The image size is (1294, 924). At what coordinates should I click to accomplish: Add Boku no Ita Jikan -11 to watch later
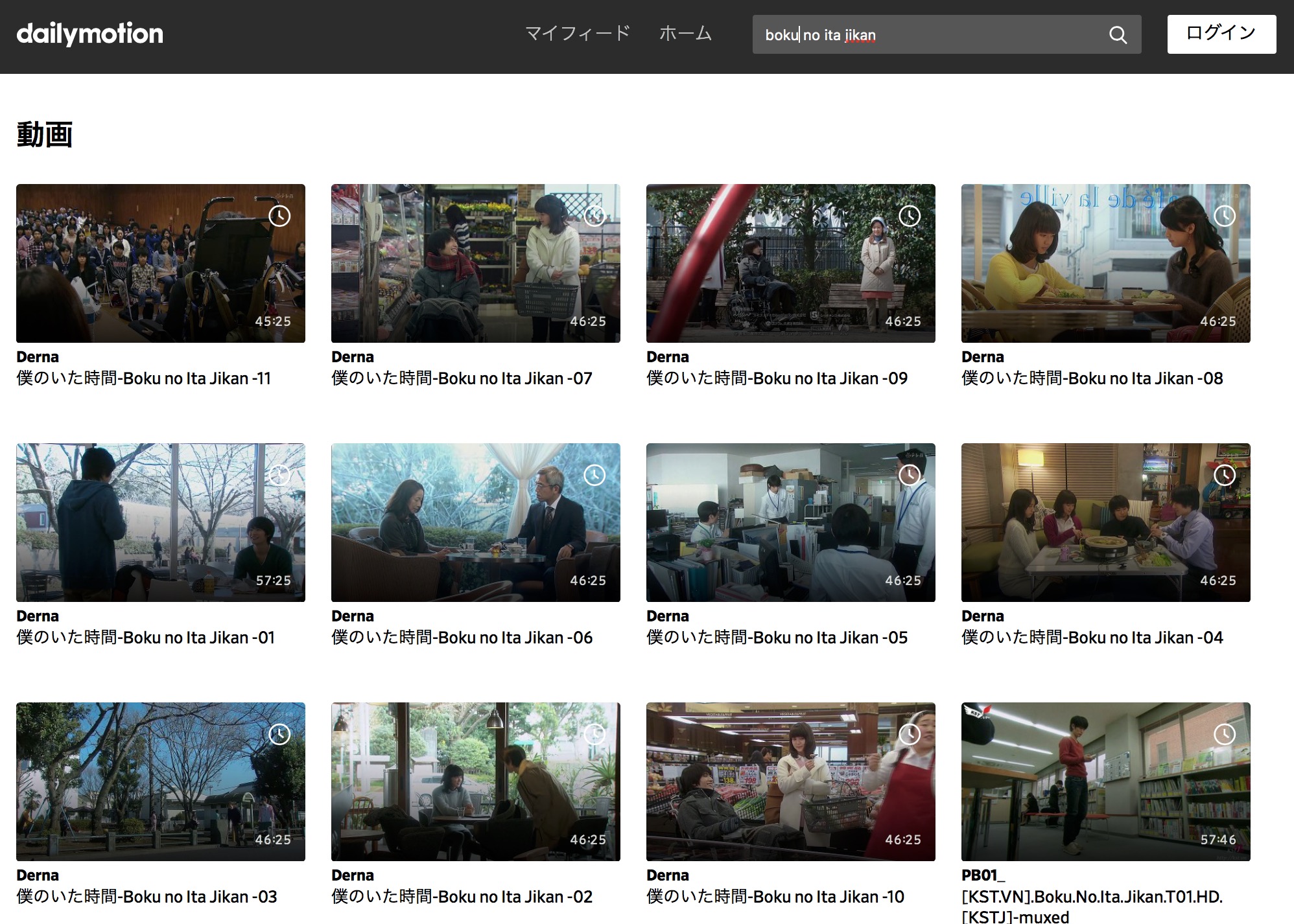pyautogui.click(x=279, y=216)
